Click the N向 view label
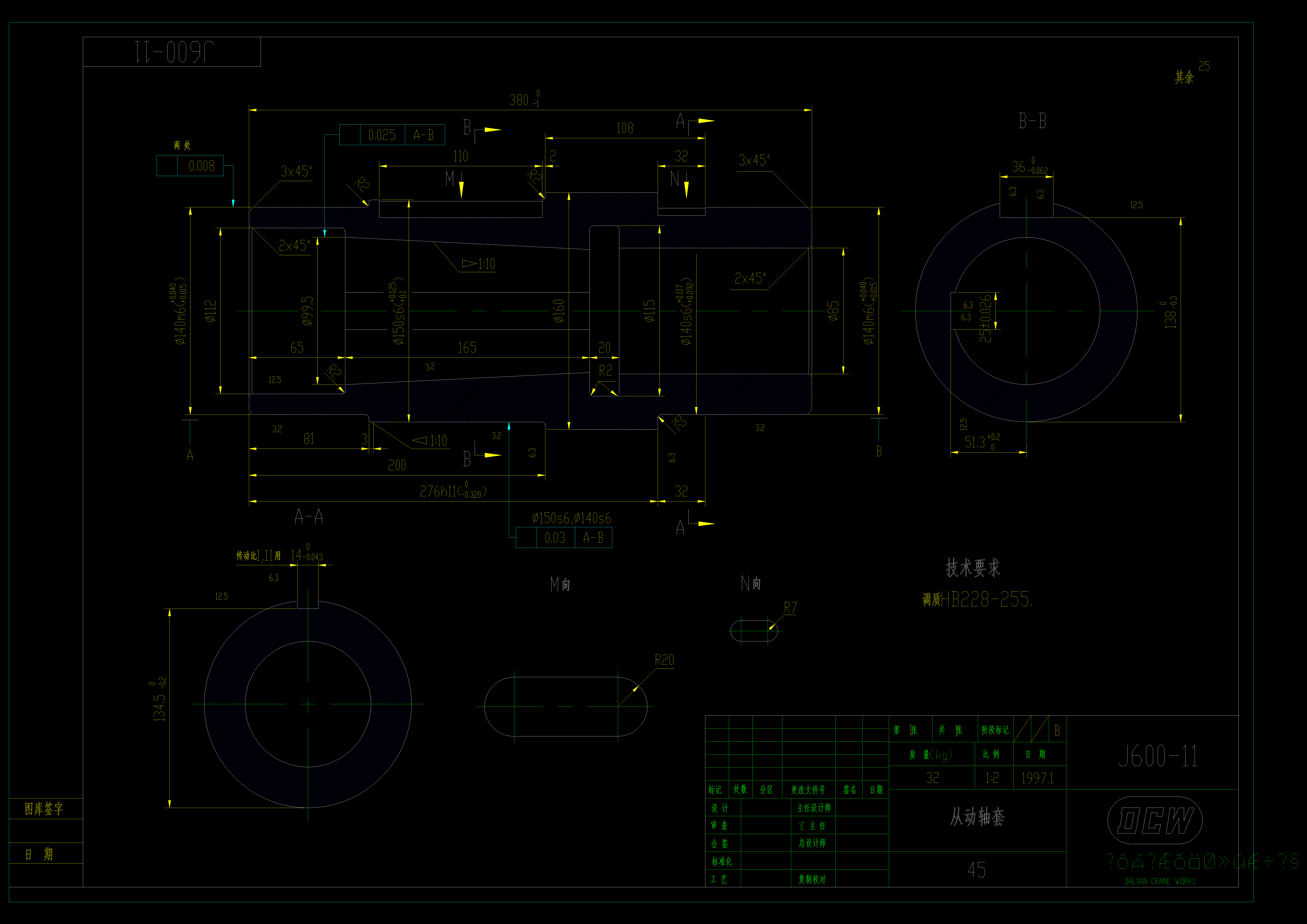This screenshot has height=924, width=1307. point(751,583)
